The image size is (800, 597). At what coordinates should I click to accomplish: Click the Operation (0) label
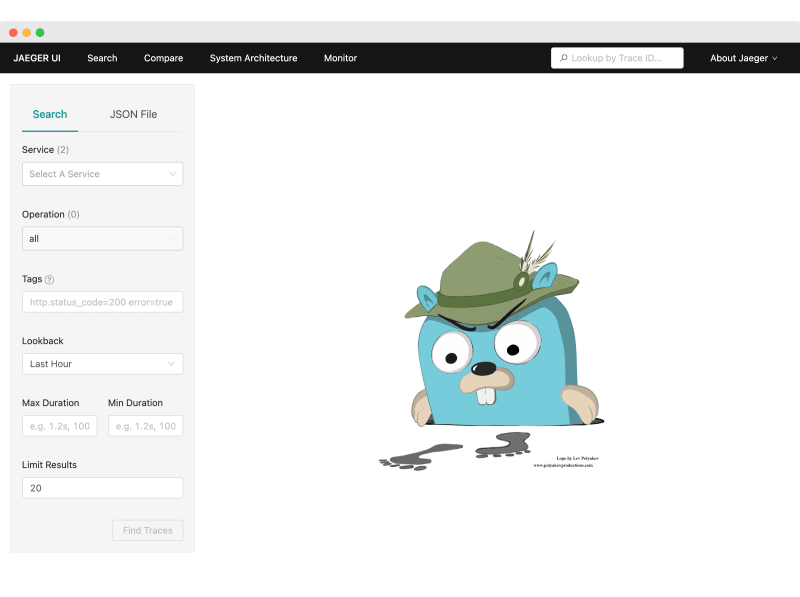[x=51, y=214]
